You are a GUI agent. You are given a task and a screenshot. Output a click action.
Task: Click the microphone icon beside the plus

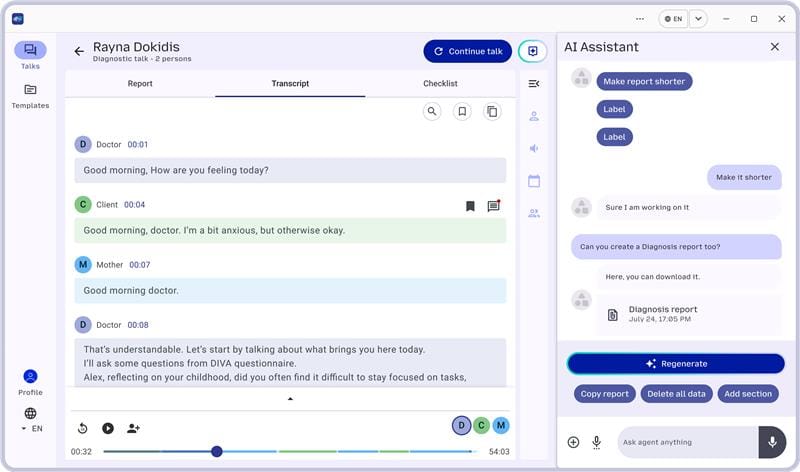(596, 442)
